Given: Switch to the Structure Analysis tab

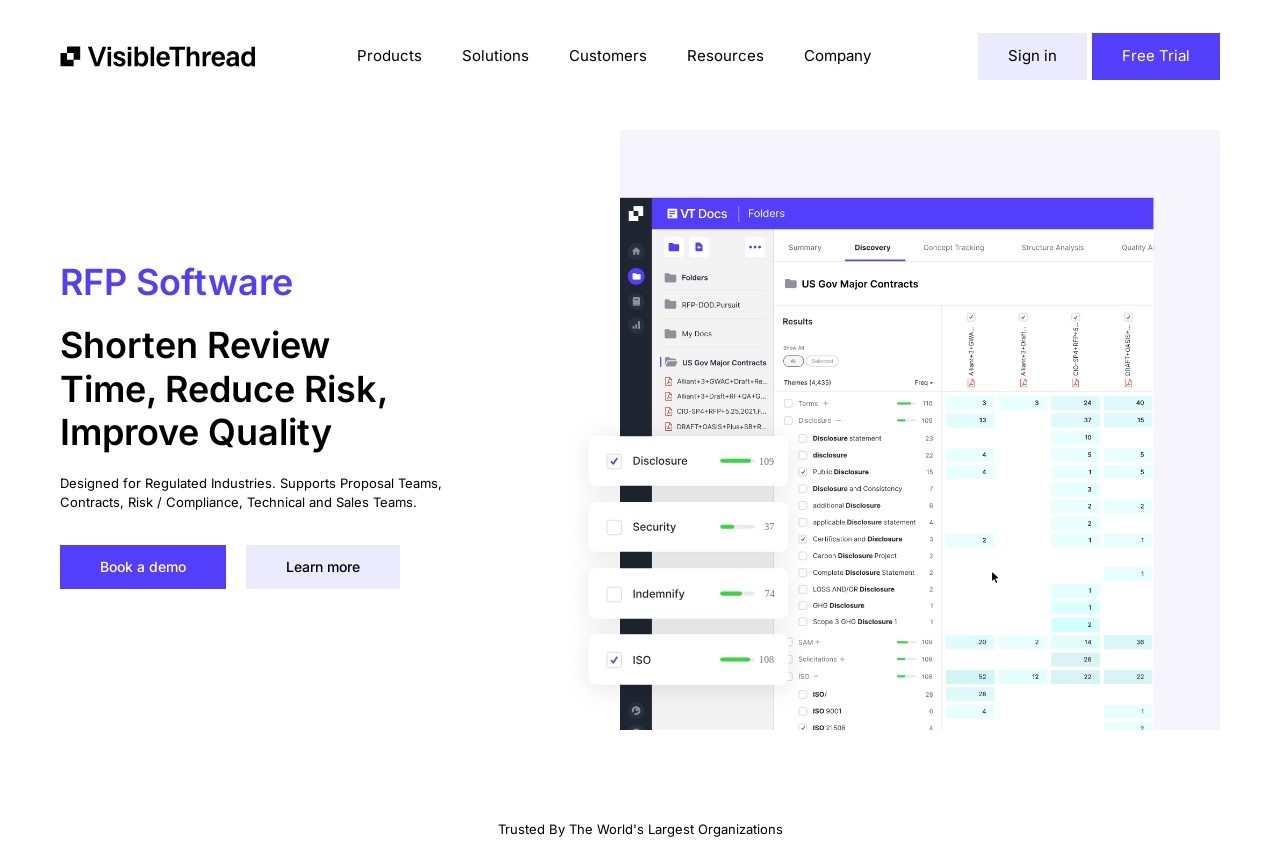Looking at the screenshot, I should coord(1052,247).
